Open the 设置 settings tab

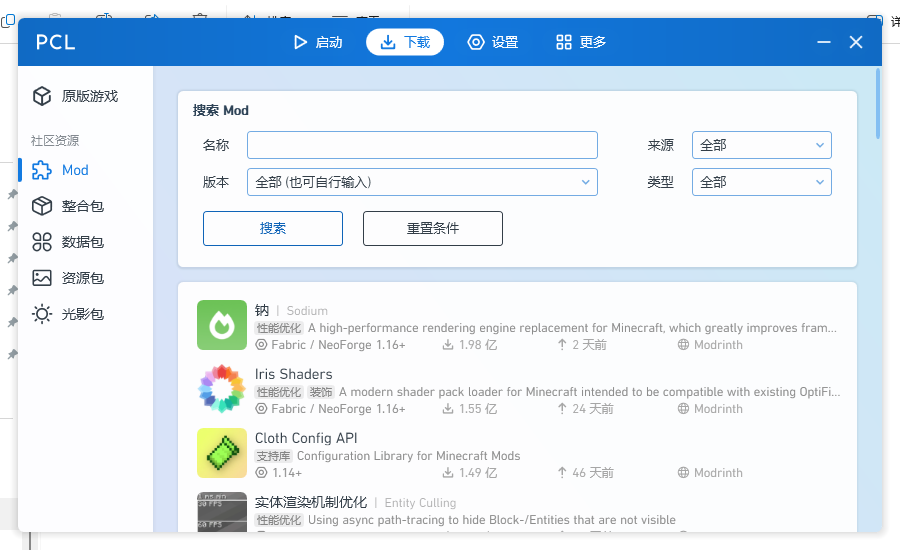[x=492, y=42]
